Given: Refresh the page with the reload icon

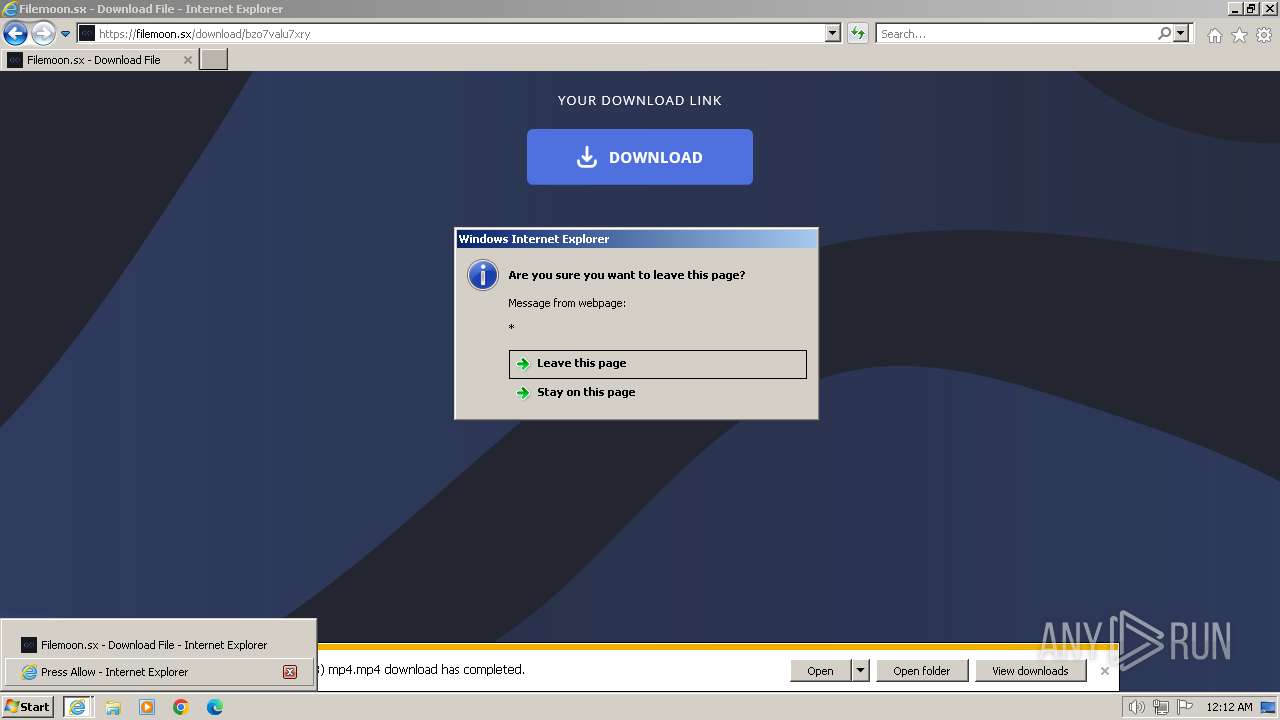Looking at the screenshot, I should point(857,34).
